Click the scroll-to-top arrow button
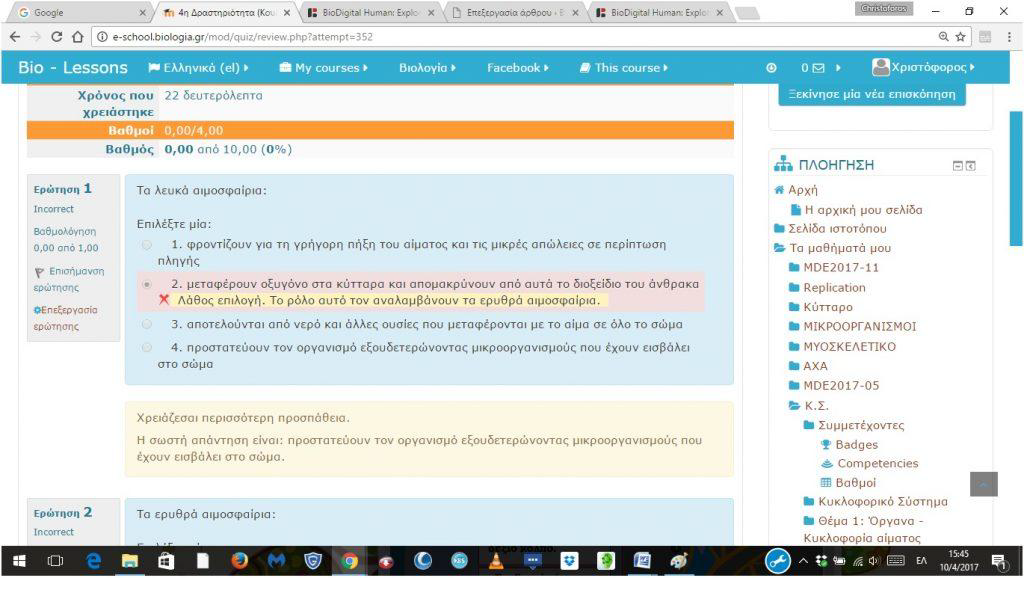This screenshot has width=1024, height=589. (984, 484)
